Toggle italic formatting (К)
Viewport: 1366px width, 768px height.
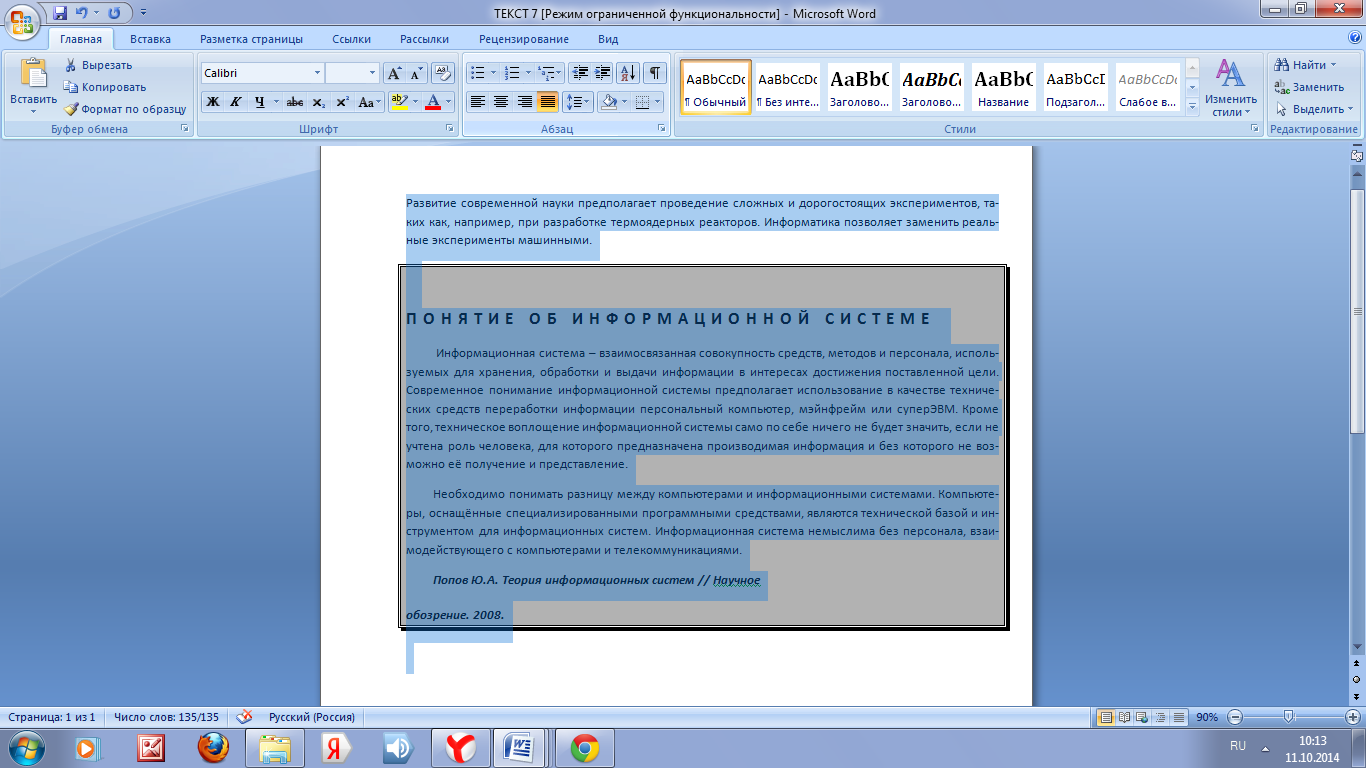pyautogui.click(x=236, y=102)
